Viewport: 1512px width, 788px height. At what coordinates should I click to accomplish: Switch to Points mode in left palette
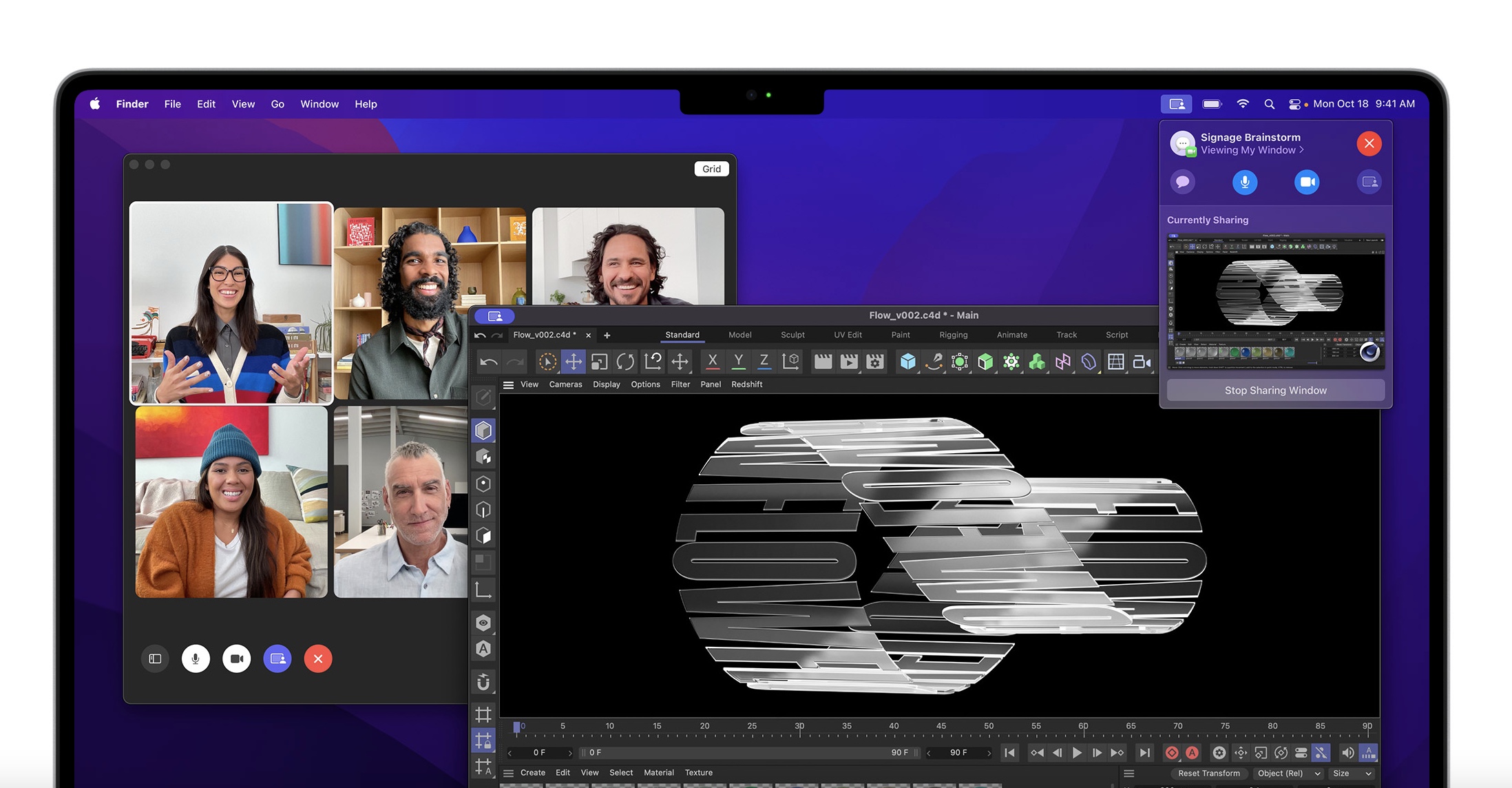483,484
